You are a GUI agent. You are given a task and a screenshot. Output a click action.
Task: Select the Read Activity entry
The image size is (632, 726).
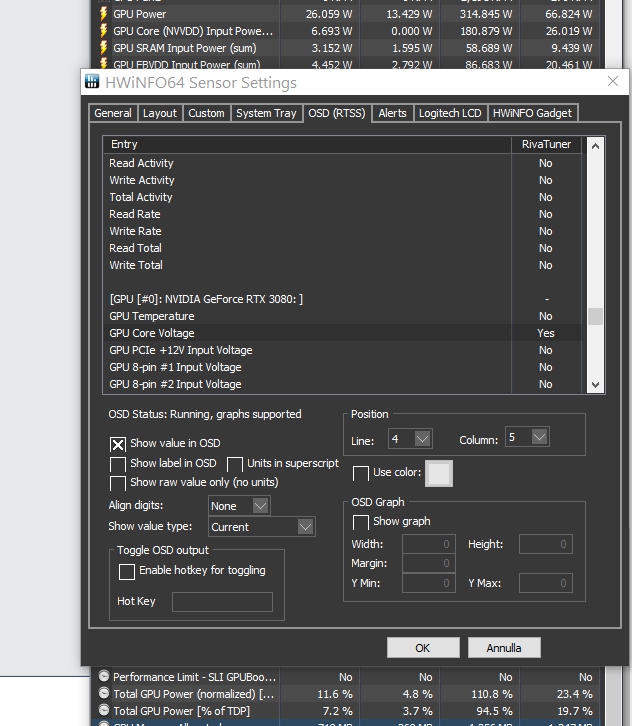click(343, 163)
